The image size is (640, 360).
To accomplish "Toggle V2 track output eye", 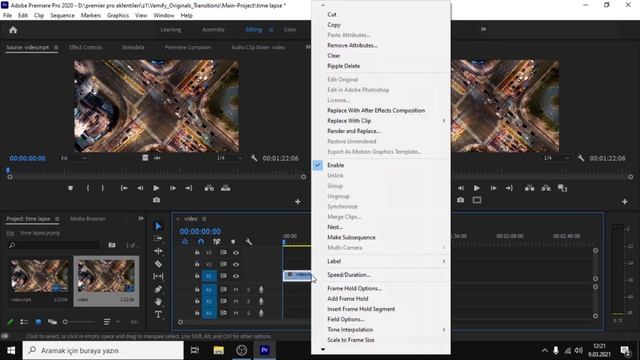I will (x=236, y=264).
